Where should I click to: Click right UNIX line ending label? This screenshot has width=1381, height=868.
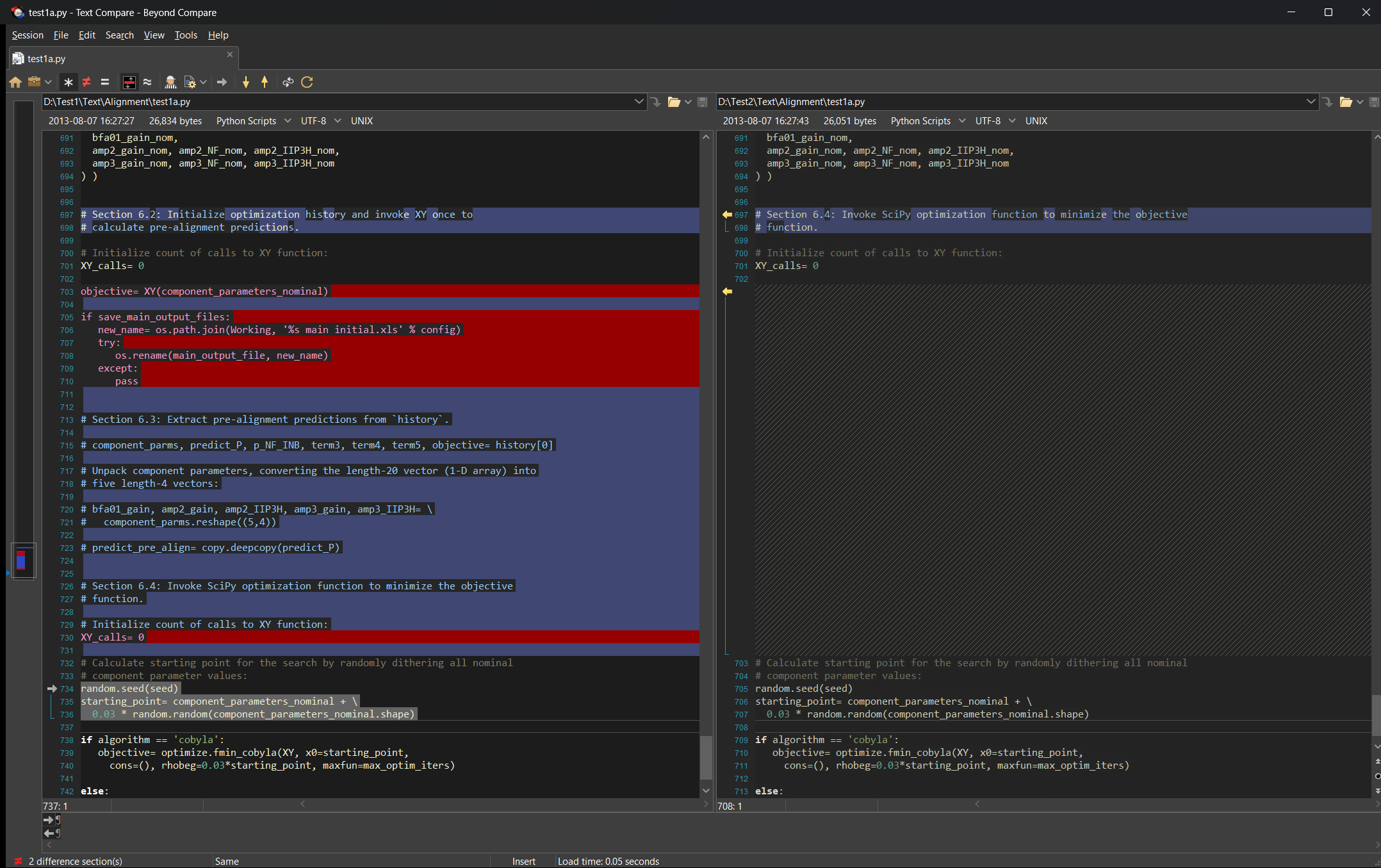[x=1036, y=121]
